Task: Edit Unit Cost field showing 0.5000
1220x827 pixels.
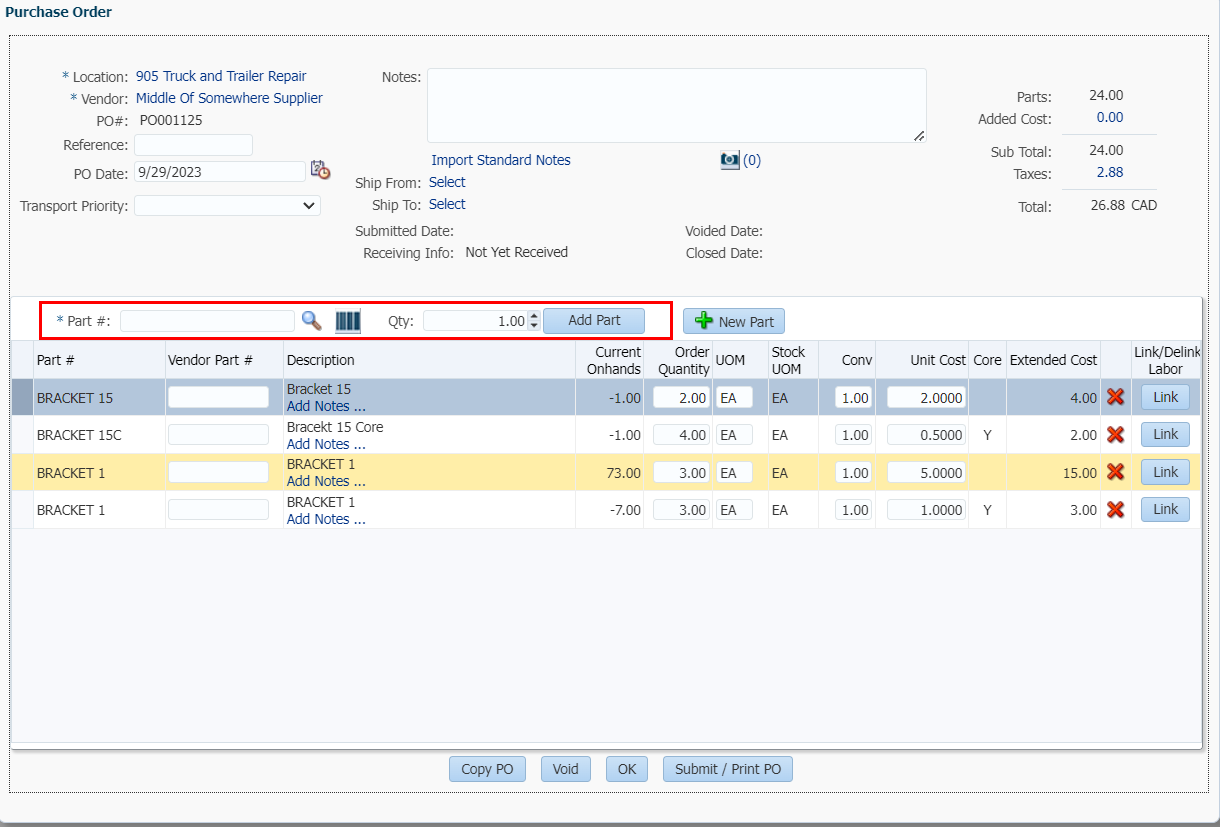Action: [926, 435]
